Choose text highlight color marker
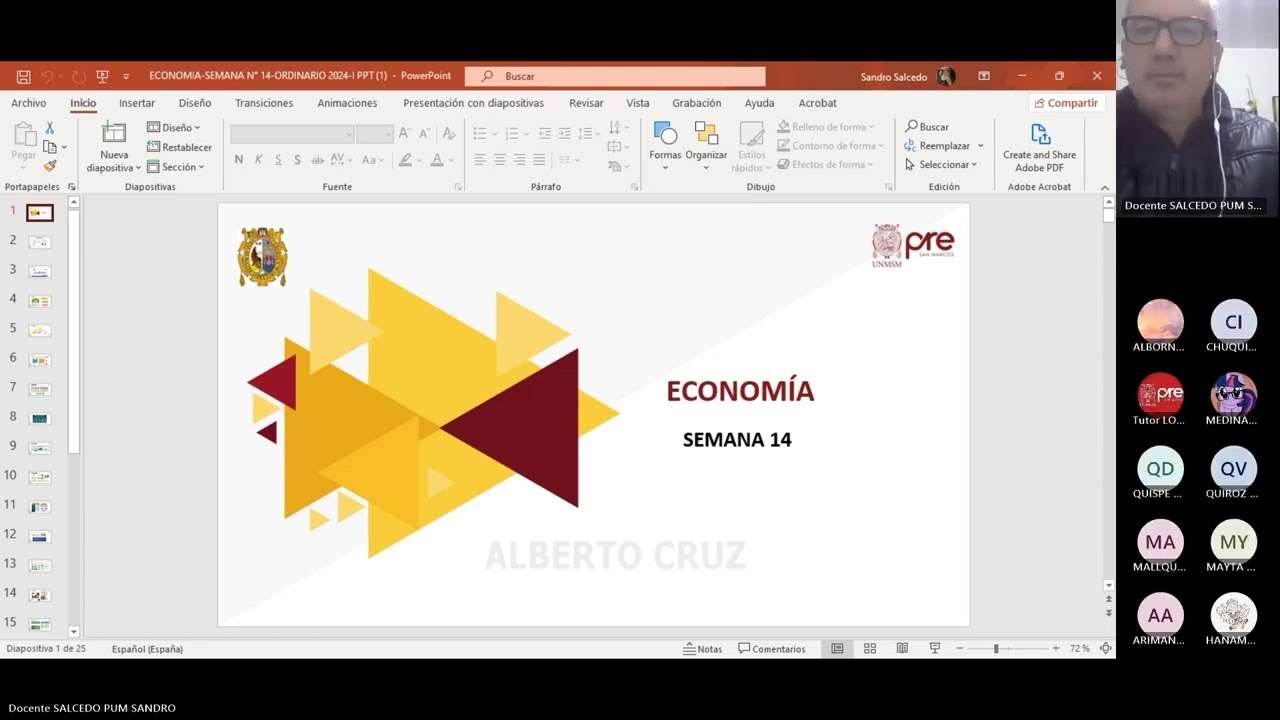The image size is (1280, 720). coord(406,160)
